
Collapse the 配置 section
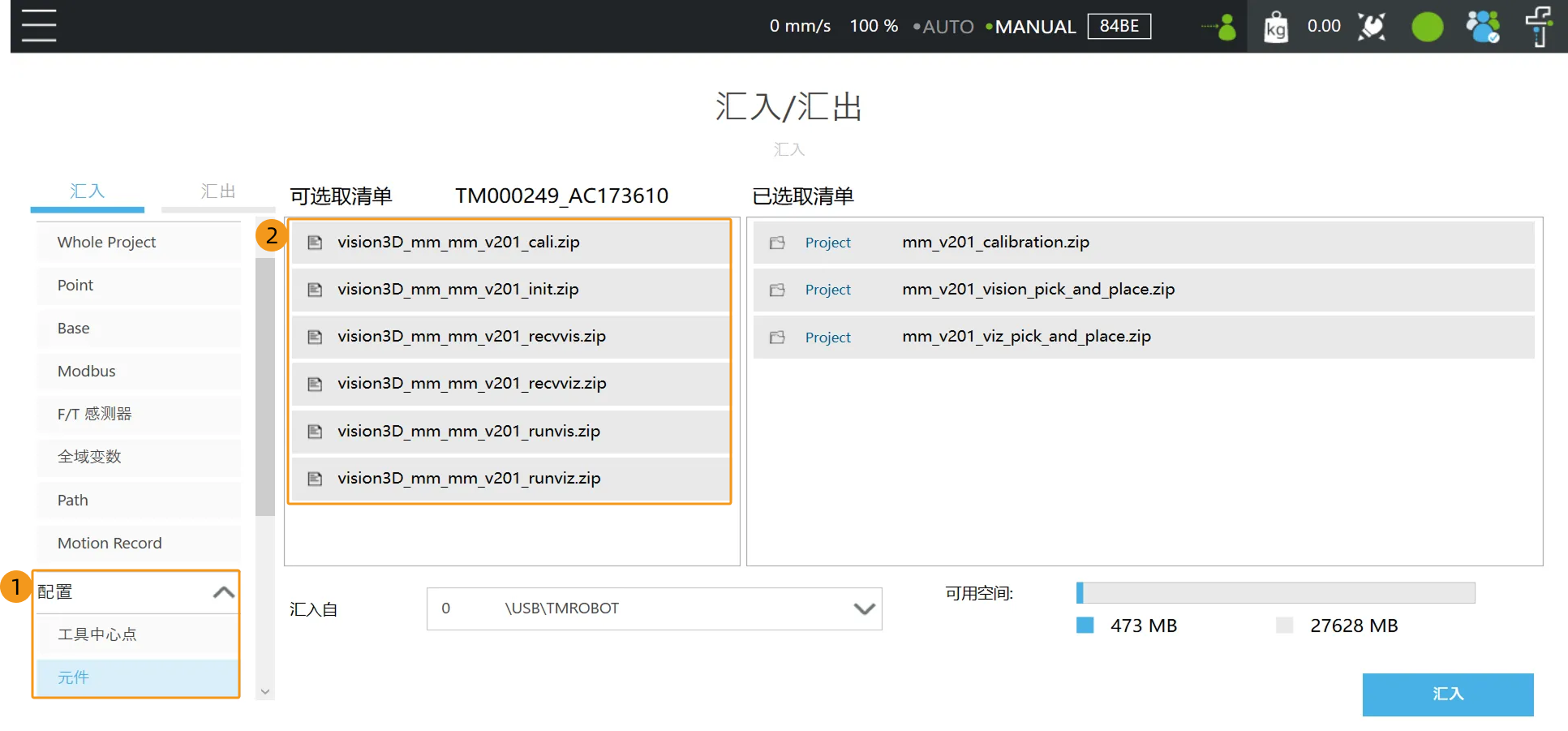223,592
